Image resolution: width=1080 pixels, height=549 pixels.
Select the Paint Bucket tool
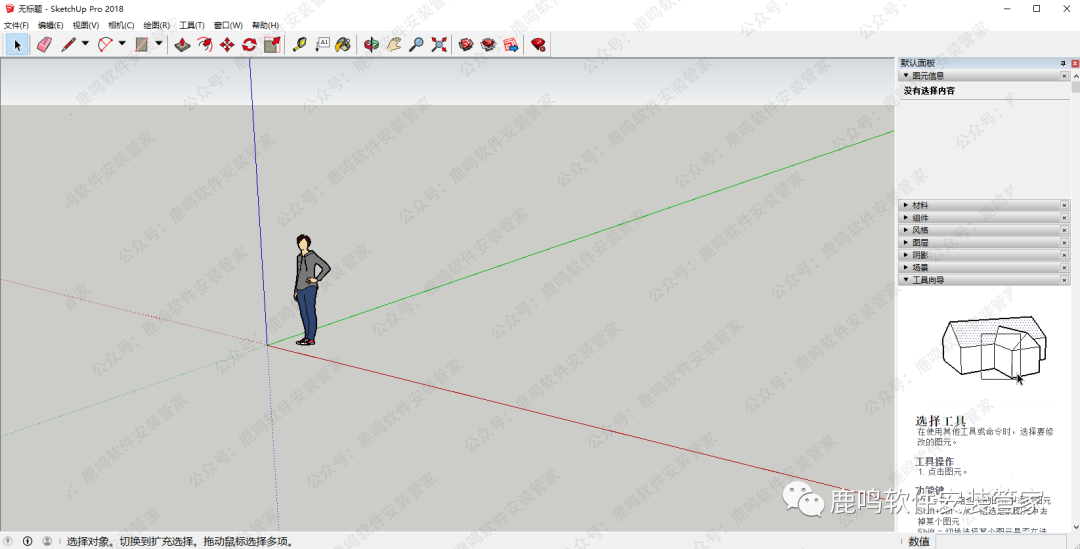pyautogui.click(x=343, y=44)
